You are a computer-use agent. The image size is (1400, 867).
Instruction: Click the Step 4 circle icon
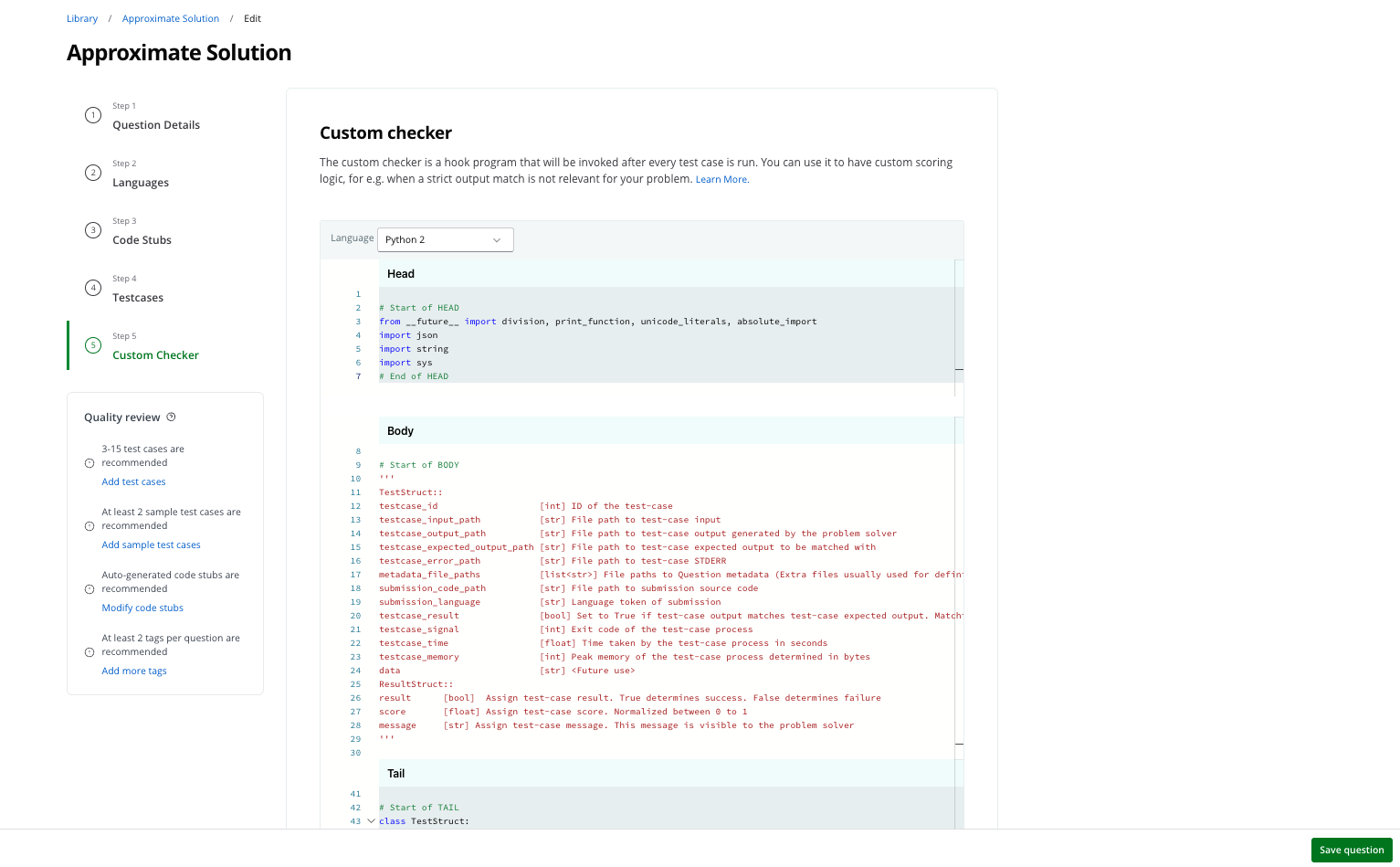(x=93, y=288)
